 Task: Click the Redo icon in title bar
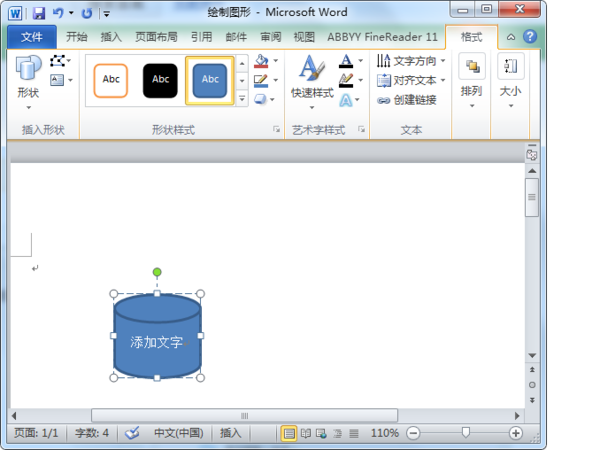click(x=86, y=13)
